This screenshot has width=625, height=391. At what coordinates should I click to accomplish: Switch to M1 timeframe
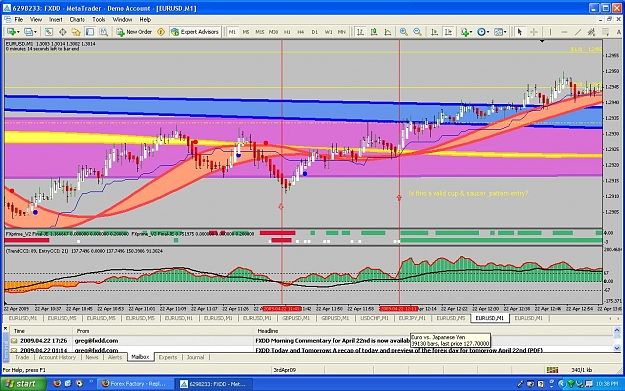point(232,32)
